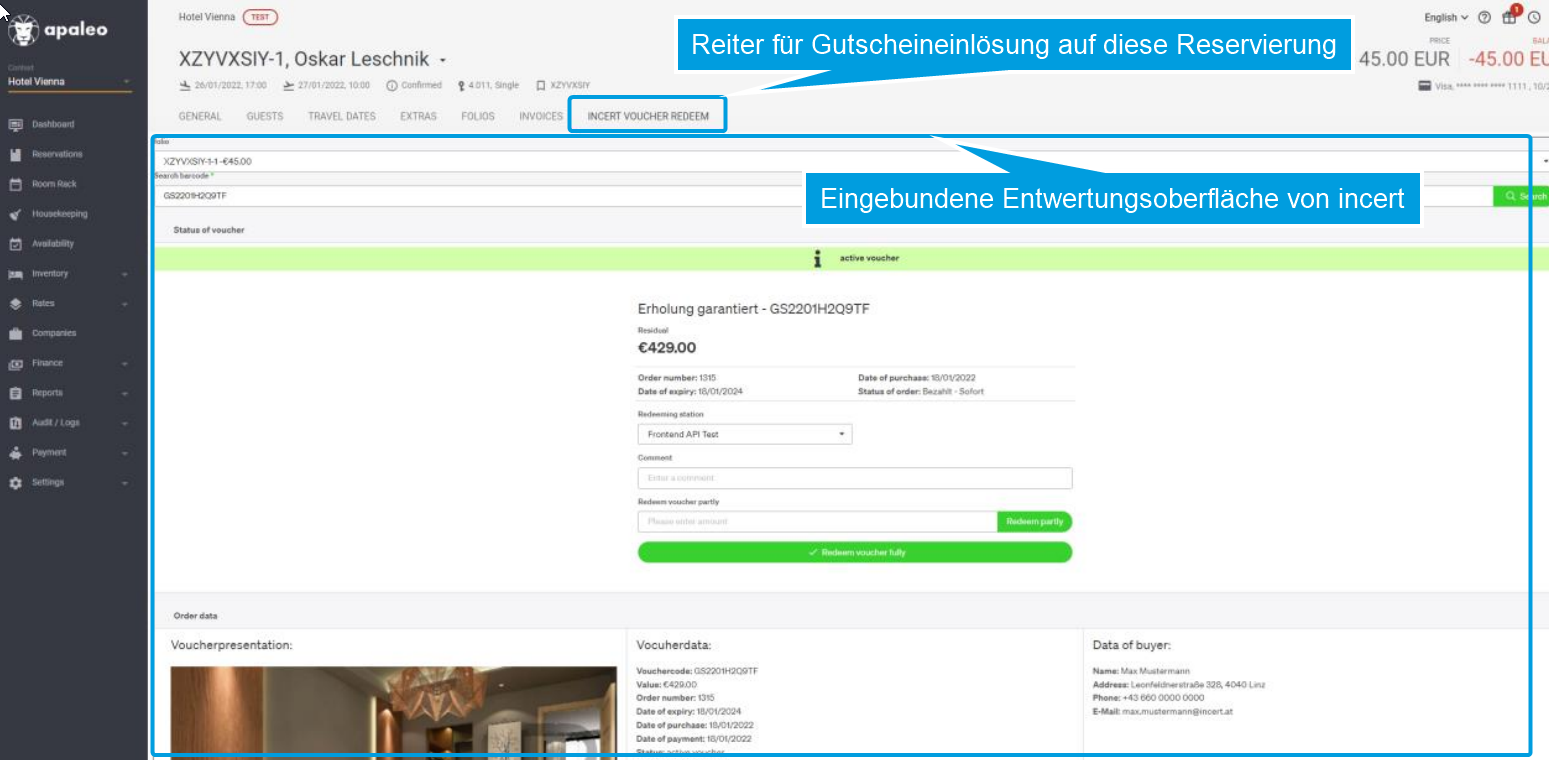This screenshot has height=760, width=1549.
Task: Open the Housekeeping section
Action: coord(60,214)
